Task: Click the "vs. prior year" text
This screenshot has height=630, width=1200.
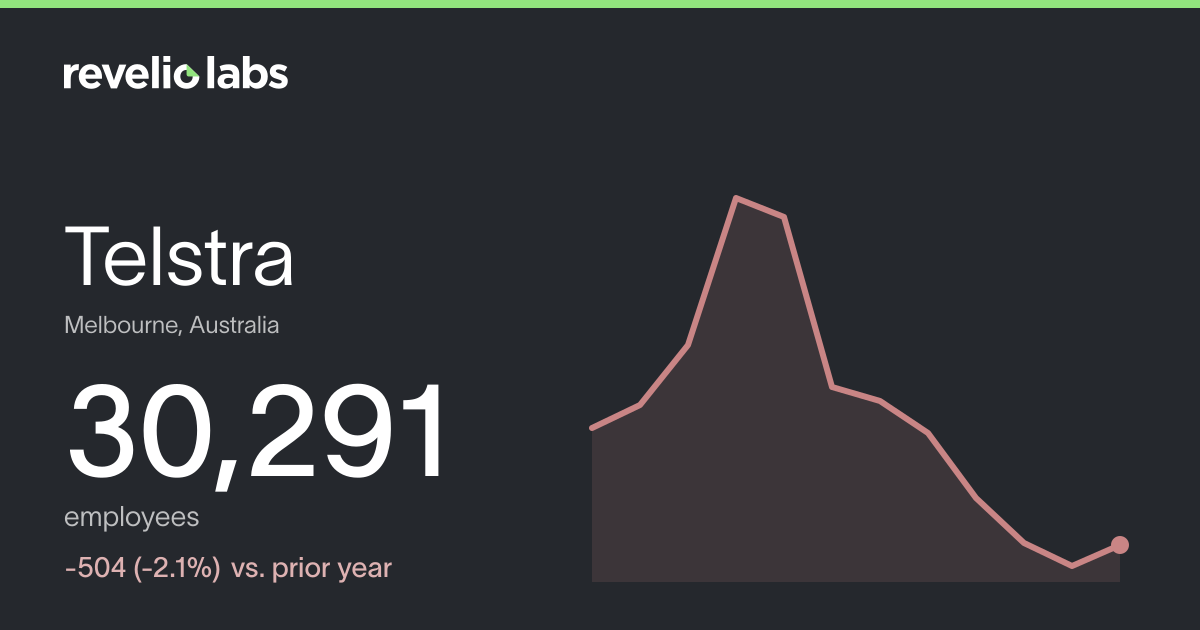Action: (311, 569)
